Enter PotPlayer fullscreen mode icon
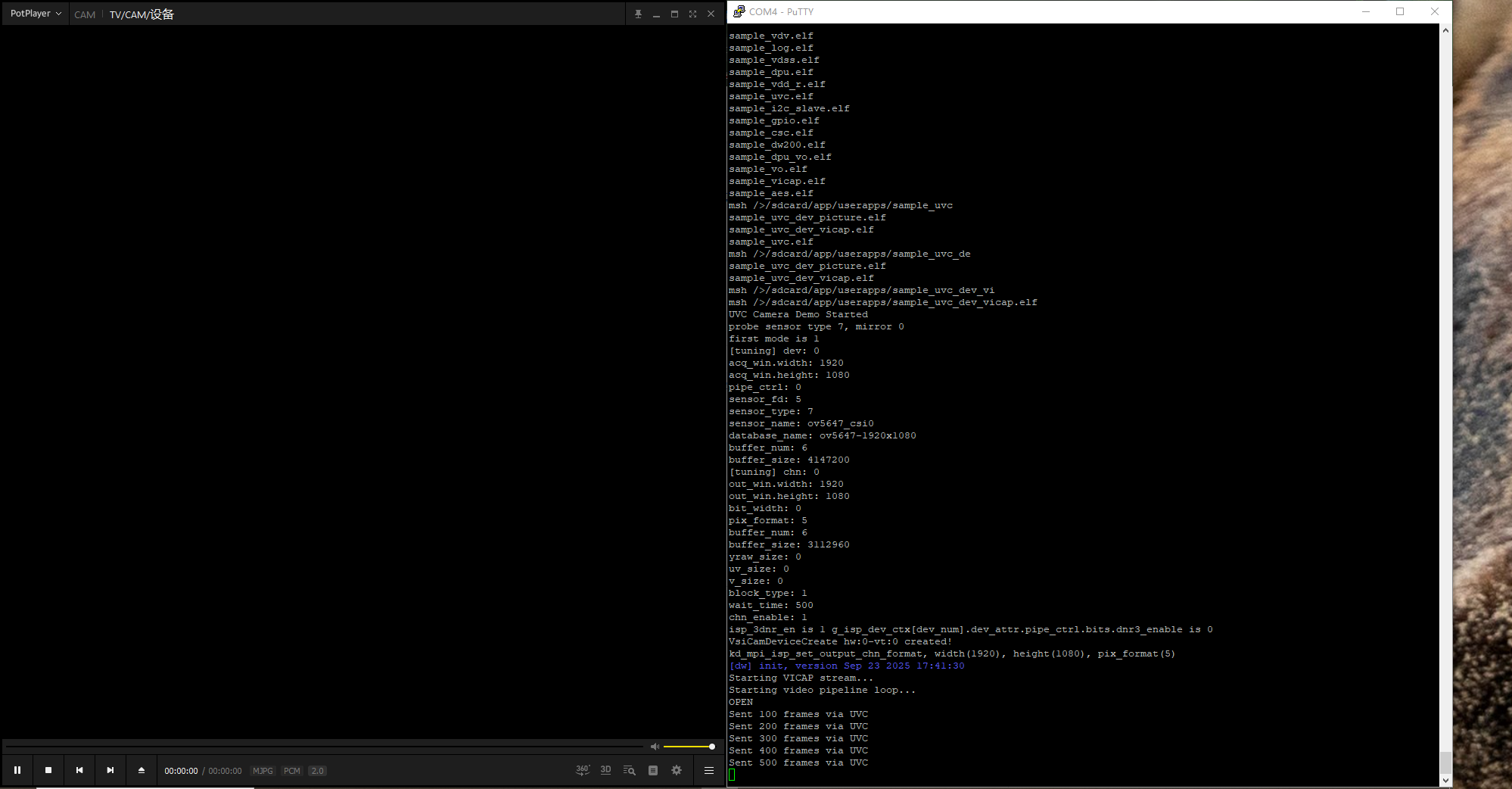 [692, 14]
